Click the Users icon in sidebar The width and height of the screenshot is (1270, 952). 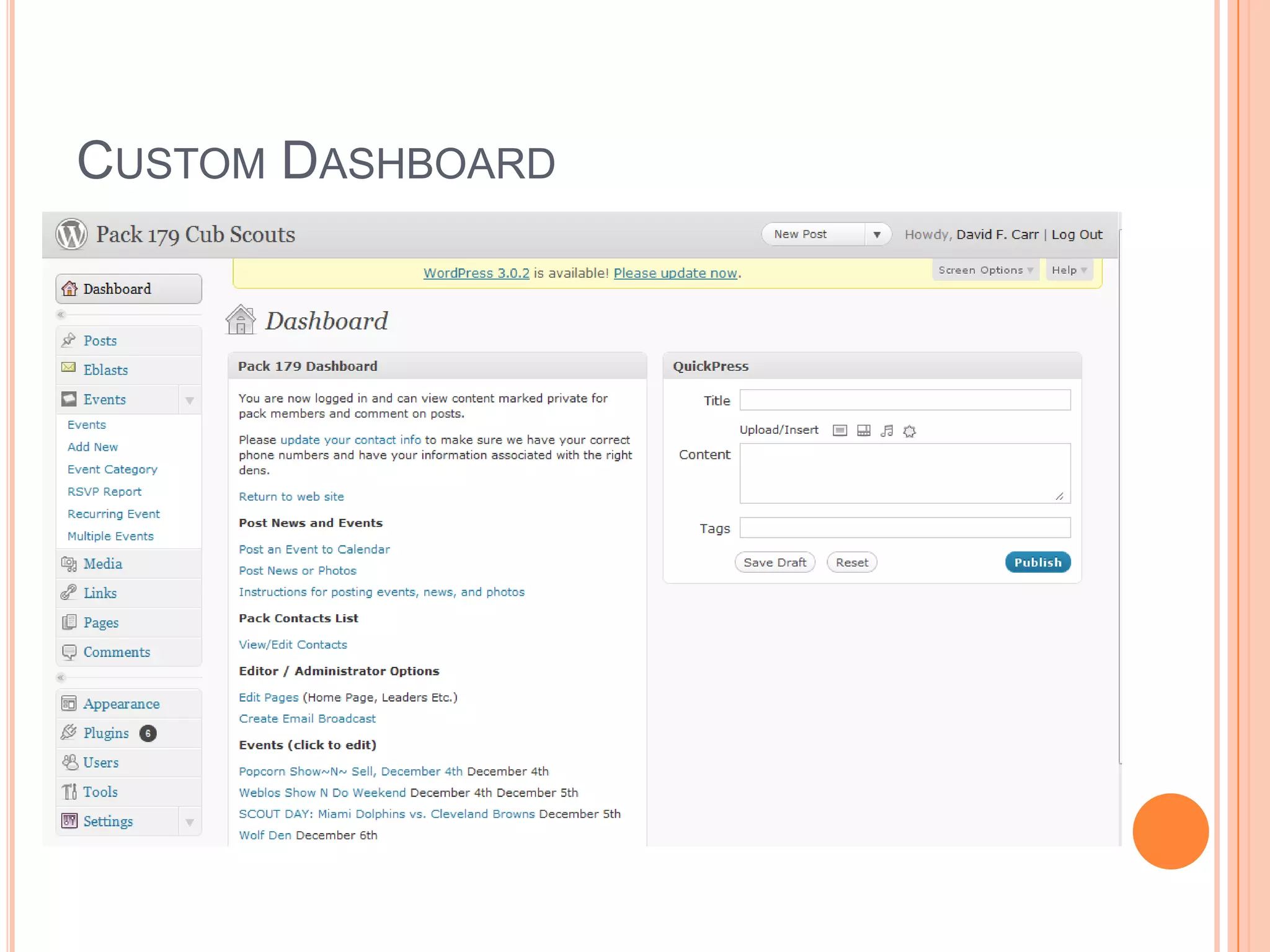[x=69, y=762]
